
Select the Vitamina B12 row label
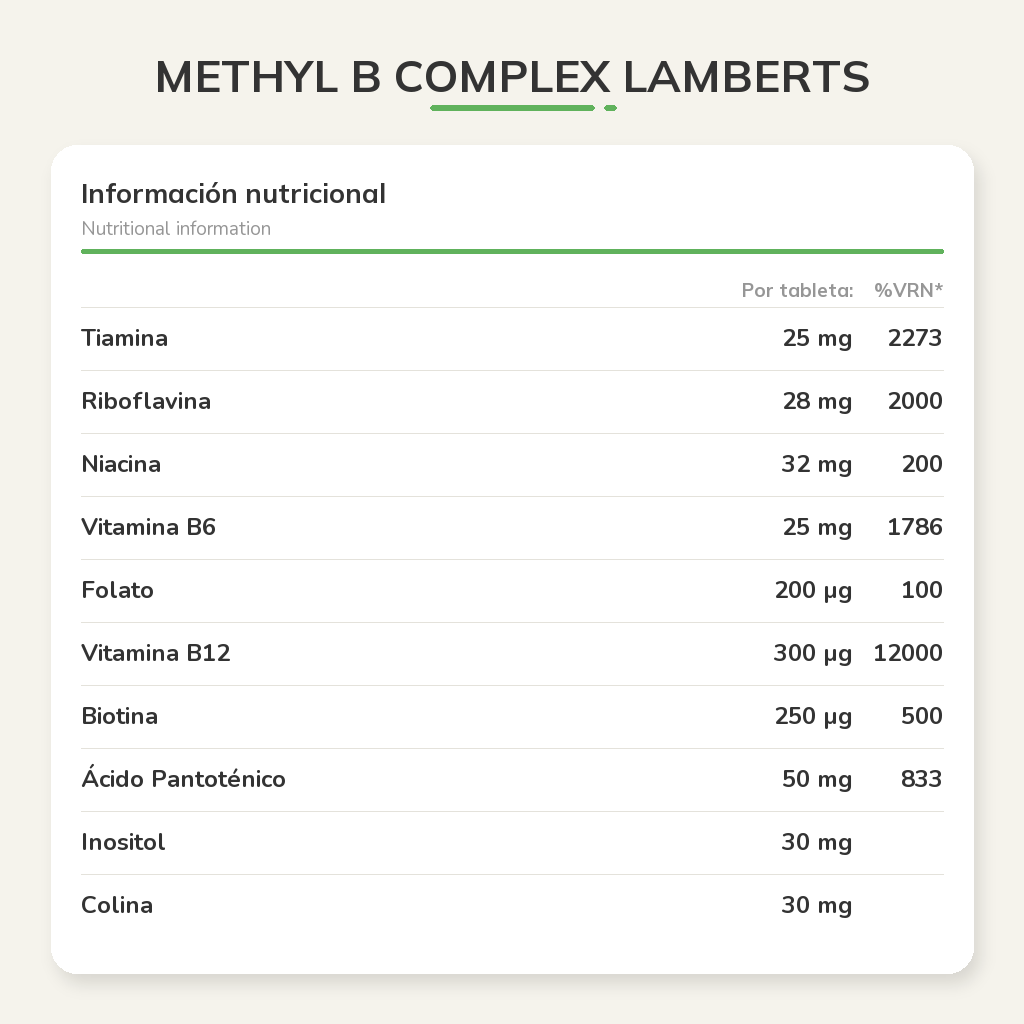155,653
